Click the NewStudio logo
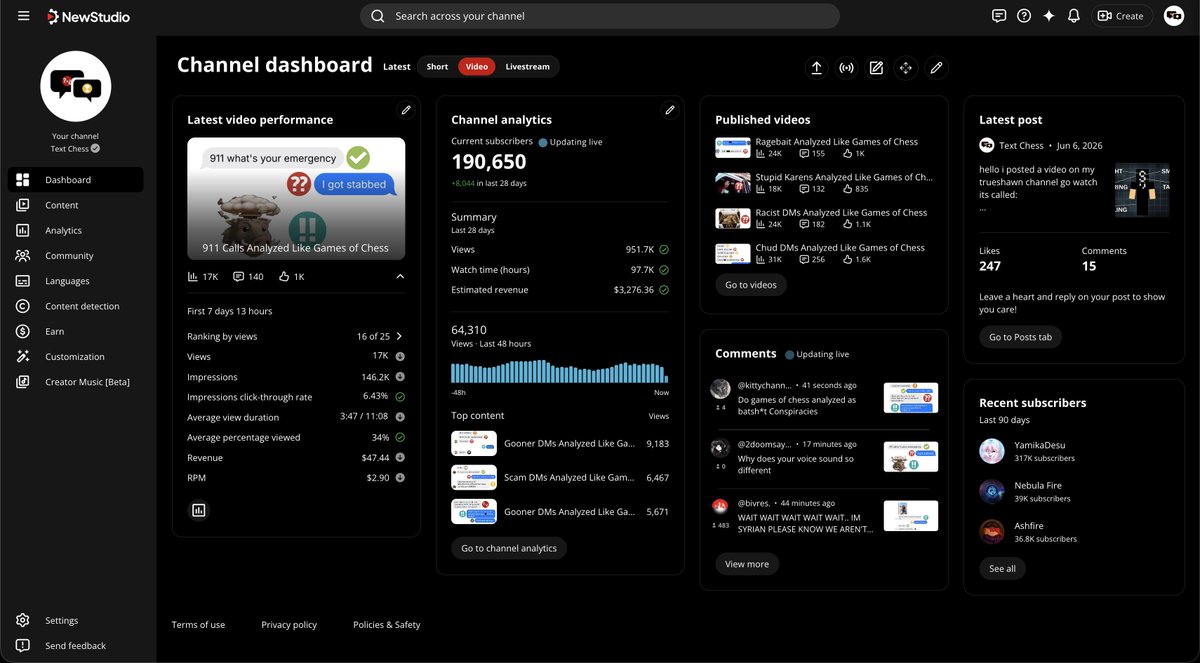1200x663 pixels. click(x=88, y=16)
